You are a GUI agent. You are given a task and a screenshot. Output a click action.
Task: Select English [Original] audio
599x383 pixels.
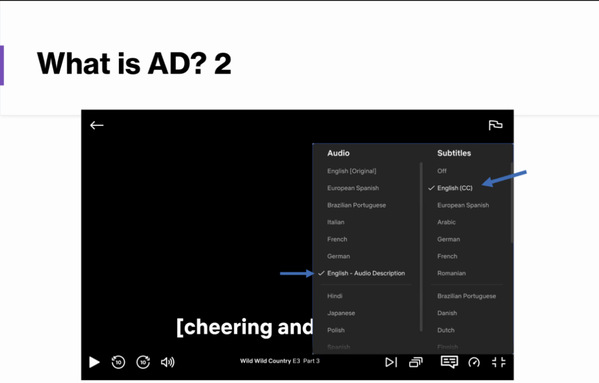pos(351,171)
